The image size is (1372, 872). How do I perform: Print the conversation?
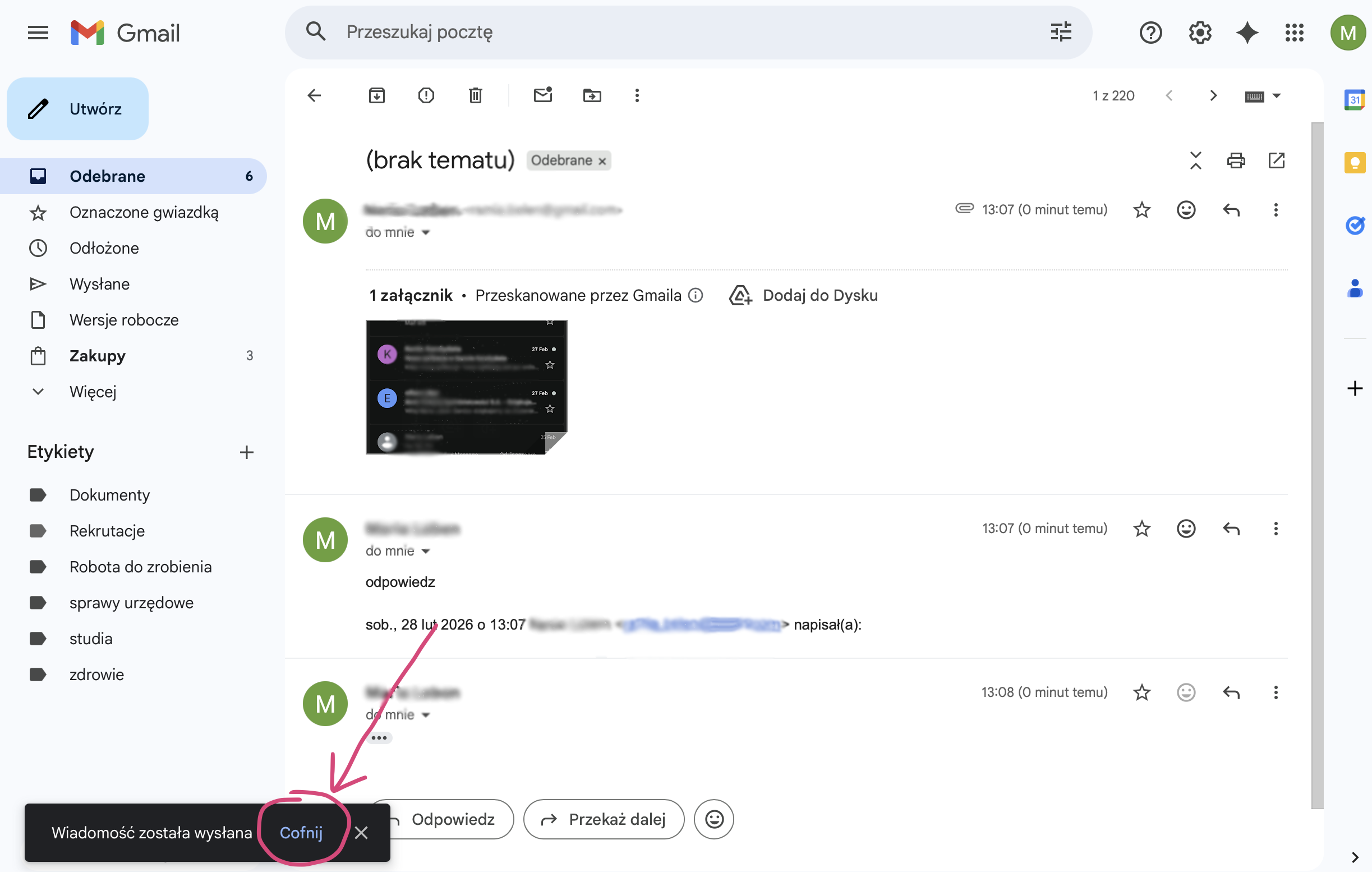click(x=1235, y=160)
